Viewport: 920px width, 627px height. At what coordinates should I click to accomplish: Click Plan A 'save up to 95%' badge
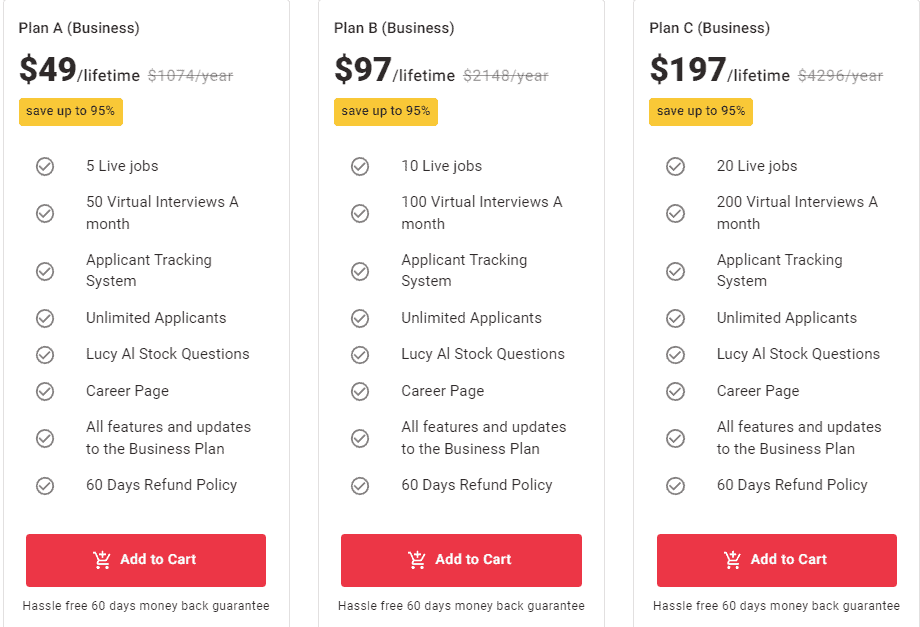[x=70, y=111]
